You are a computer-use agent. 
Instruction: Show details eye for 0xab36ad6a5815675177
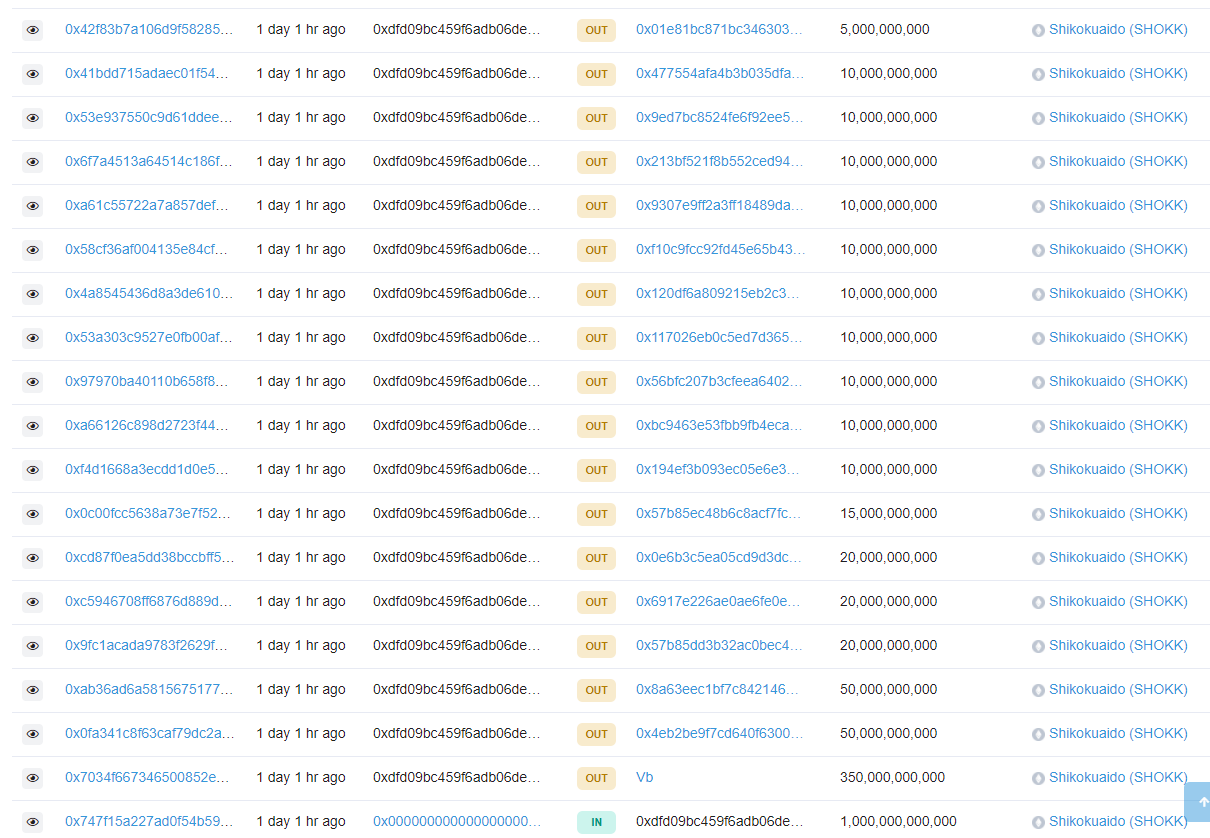click(32, 690)
